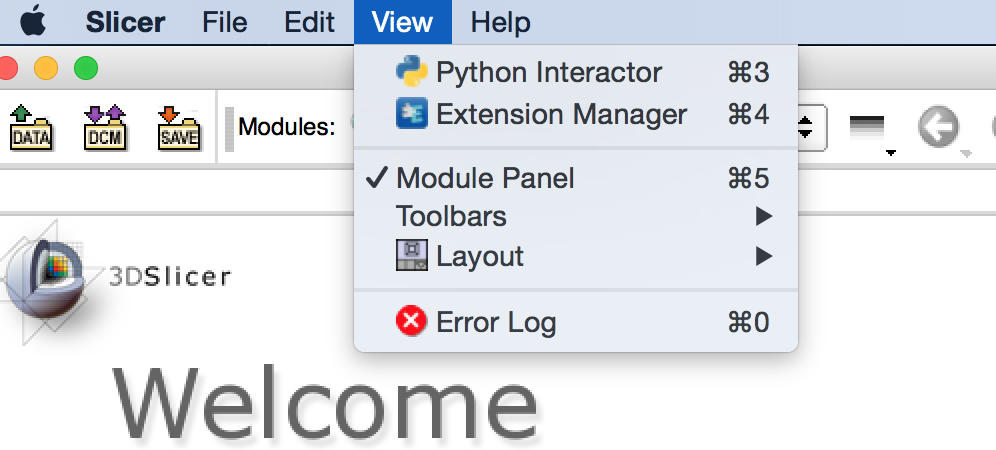The width and height of the screenshot is (996, 450).
Task: Toggle the Module Panel checkmark
Action: click(x=376, y=179)
